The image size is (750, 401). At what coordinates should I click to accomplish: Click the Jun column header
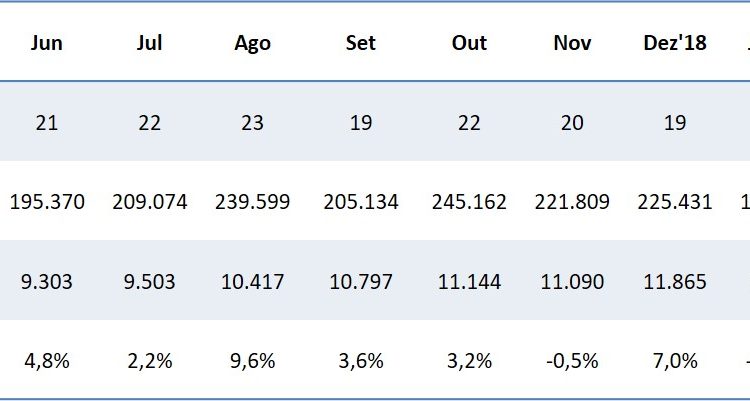click(x=46, y=43)
